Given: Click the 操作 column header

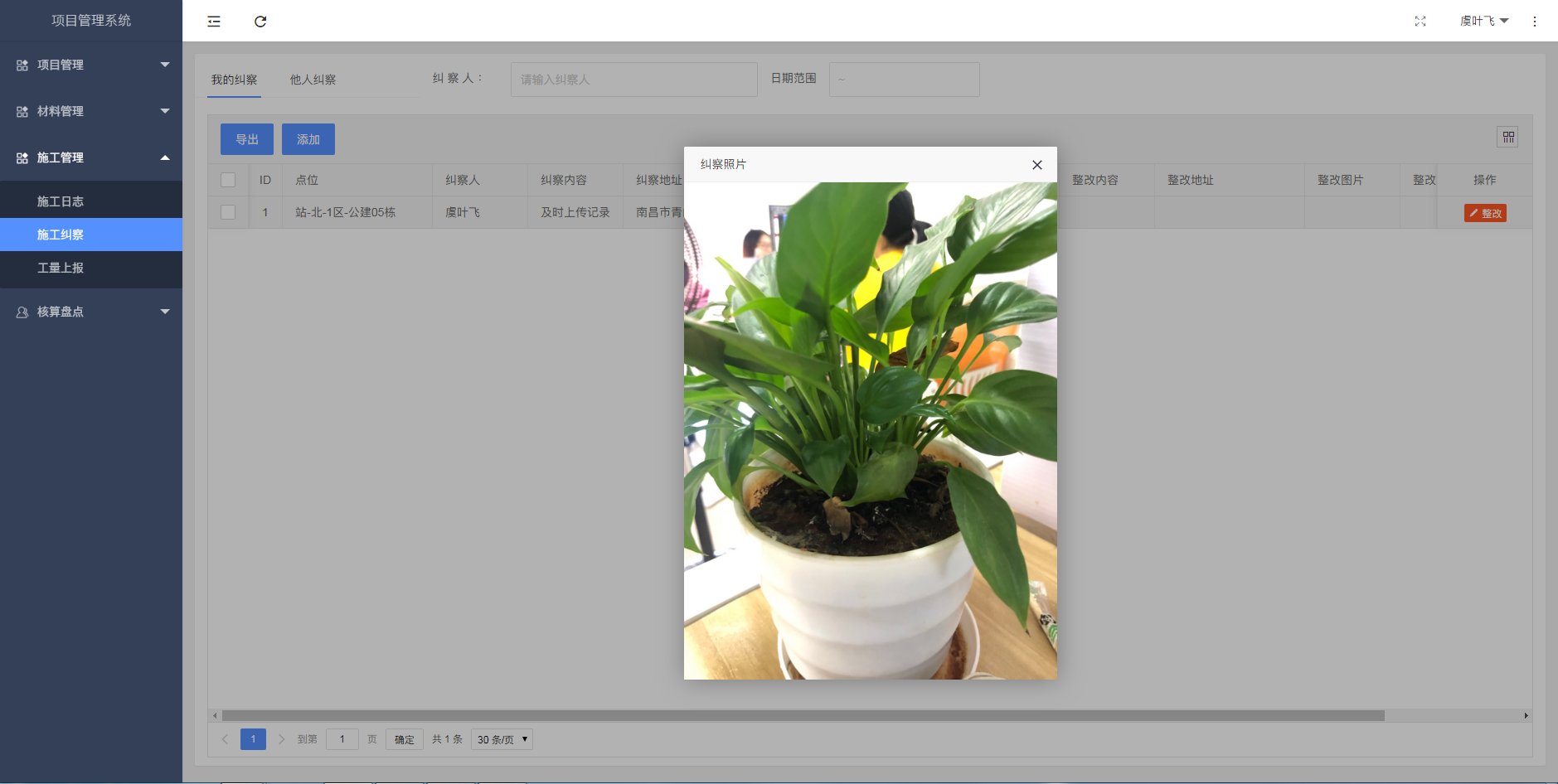Looking at the screenshot, I should click(x=1485, y=180).
